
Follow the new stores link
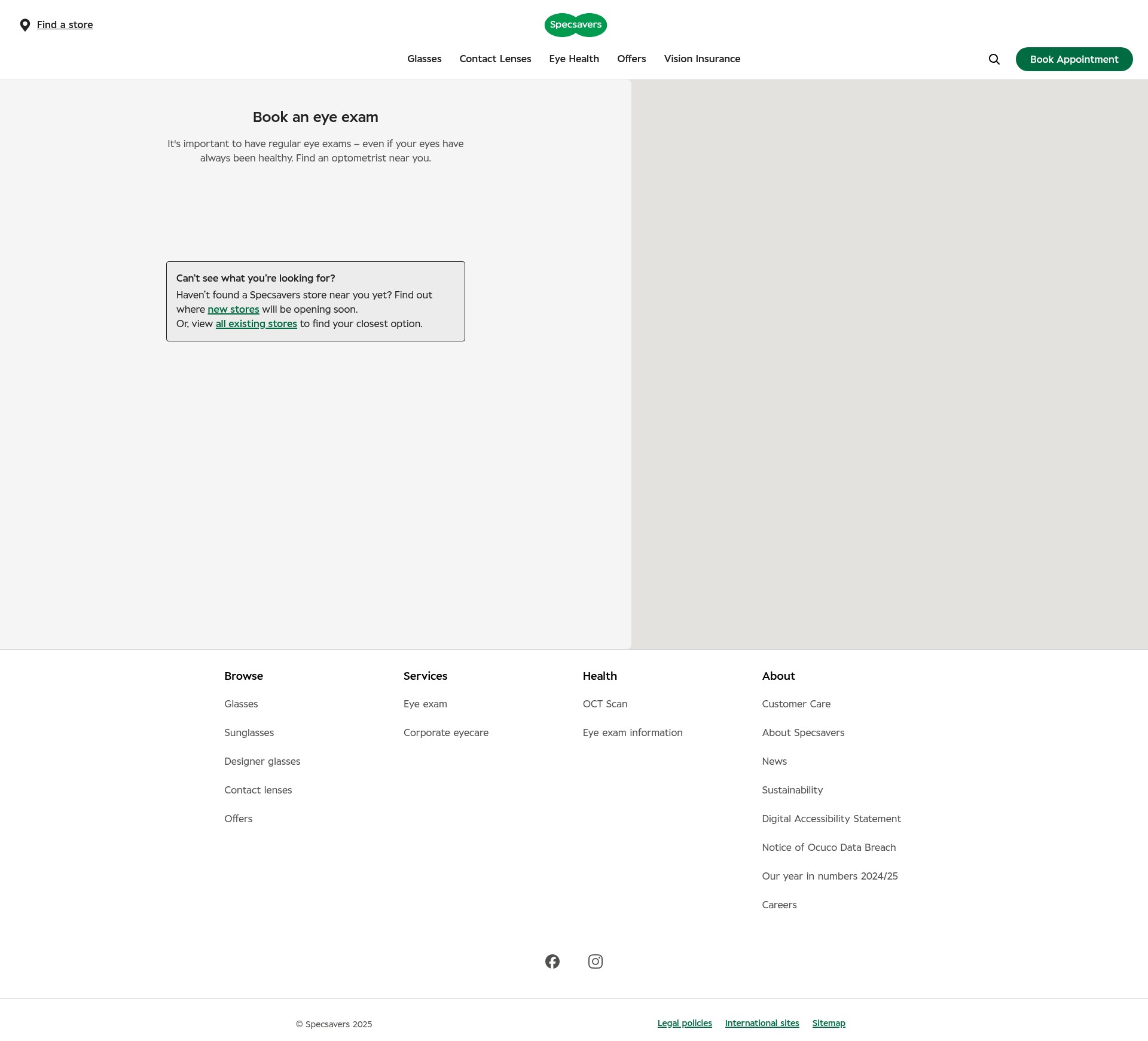tap(233, 309)
